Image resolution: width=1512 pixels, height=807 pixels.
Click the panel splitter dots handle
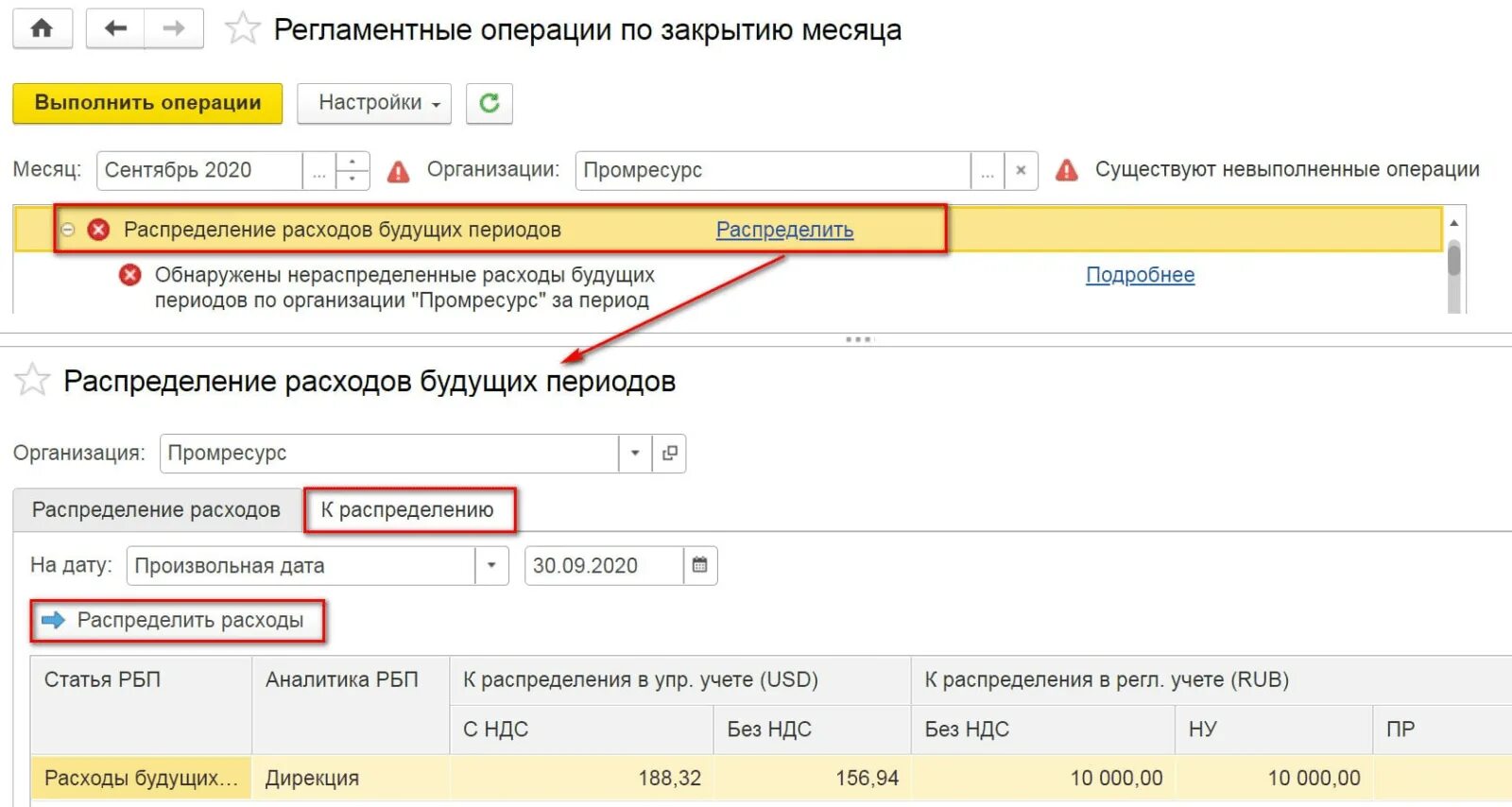tap(858, 339)
